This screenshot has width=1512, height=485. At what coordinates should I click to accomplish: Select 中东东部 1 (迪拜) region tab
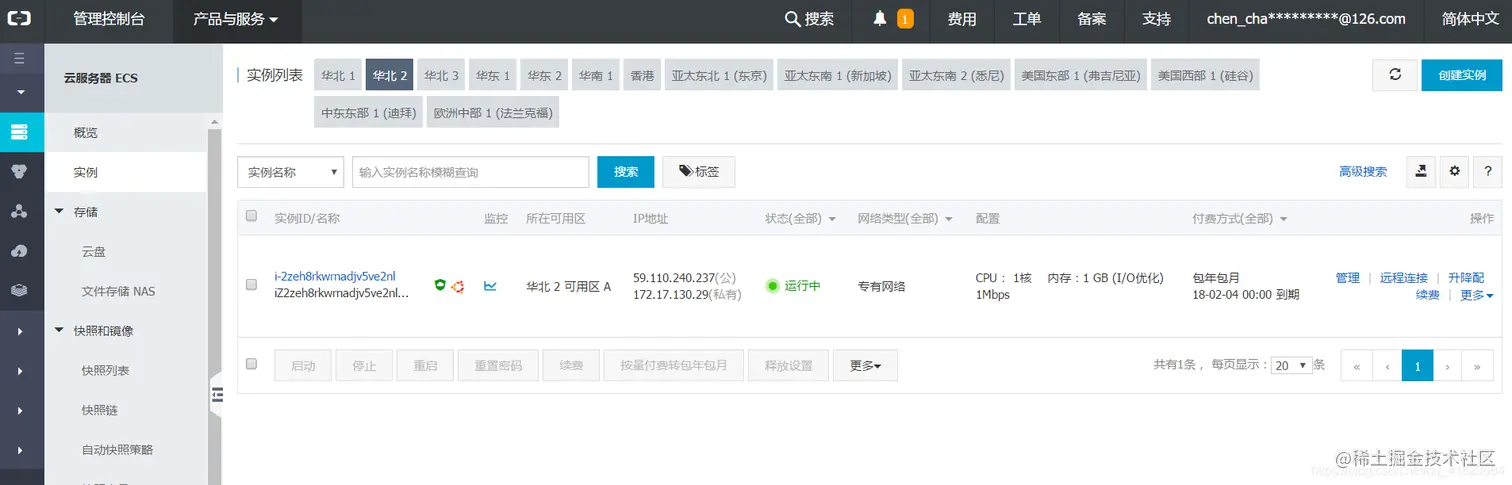368,113
